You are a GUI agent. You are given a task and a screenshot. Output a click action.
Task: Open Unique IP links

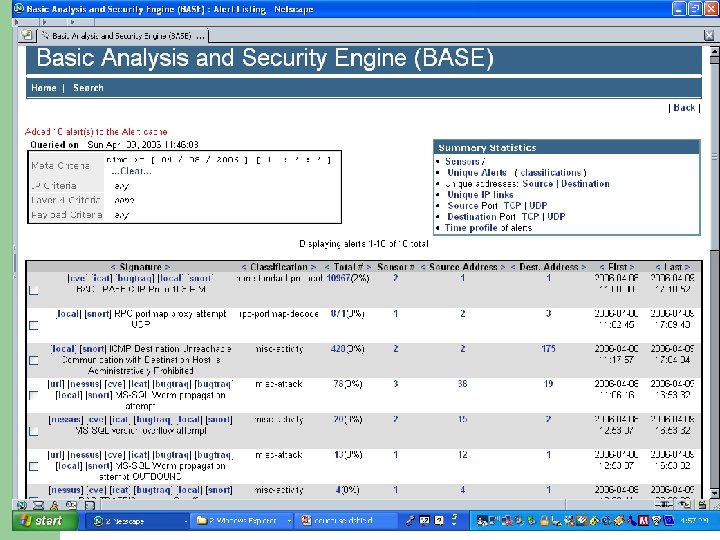pos(480,195)
